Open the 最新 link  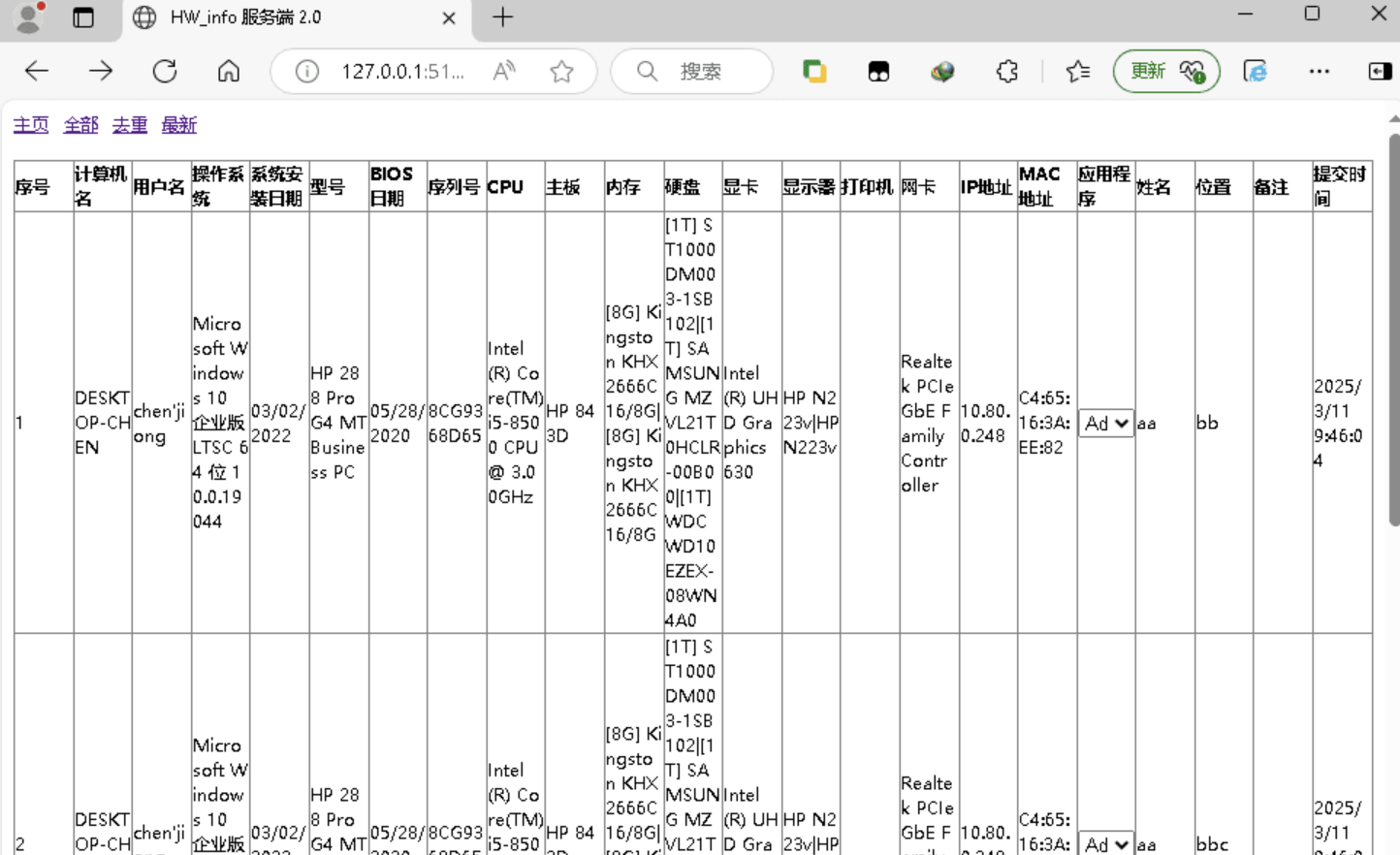click(x=179, y=125)
